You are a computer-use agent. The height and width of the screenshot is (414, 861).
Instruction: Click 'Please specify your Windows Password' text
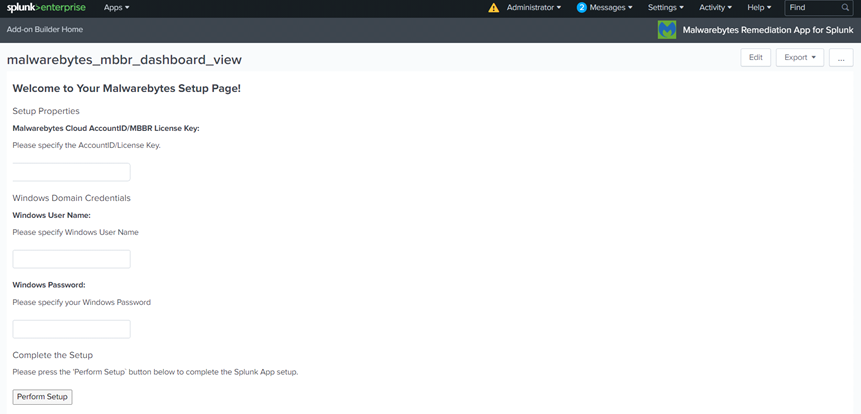(81, 303)
